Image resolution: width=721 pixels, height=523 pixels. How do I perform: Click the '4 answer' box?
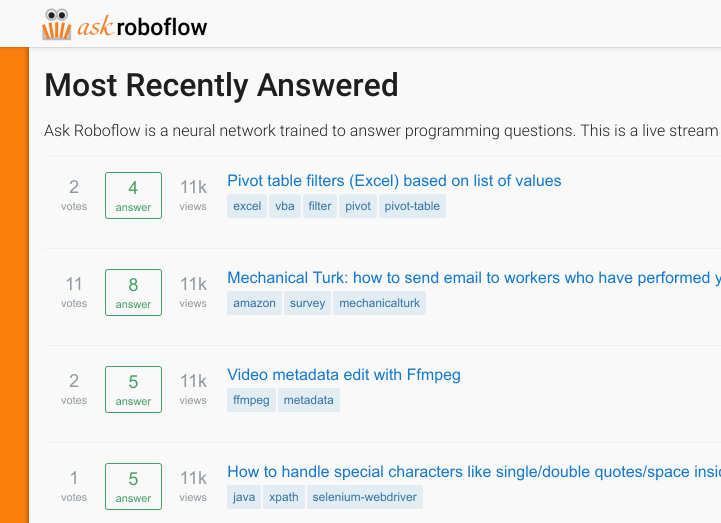click(133, 195)
